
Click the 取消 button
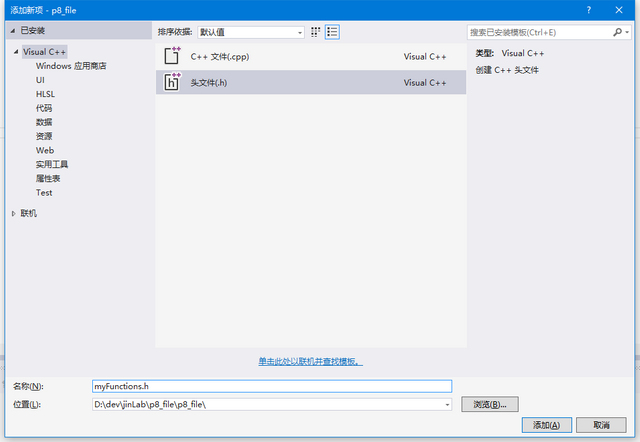click(601, 425)
